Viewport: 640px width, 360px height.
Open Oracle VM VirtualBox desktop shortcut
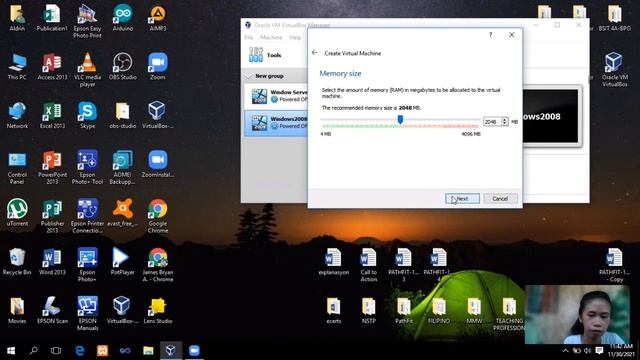coord(615,70)
